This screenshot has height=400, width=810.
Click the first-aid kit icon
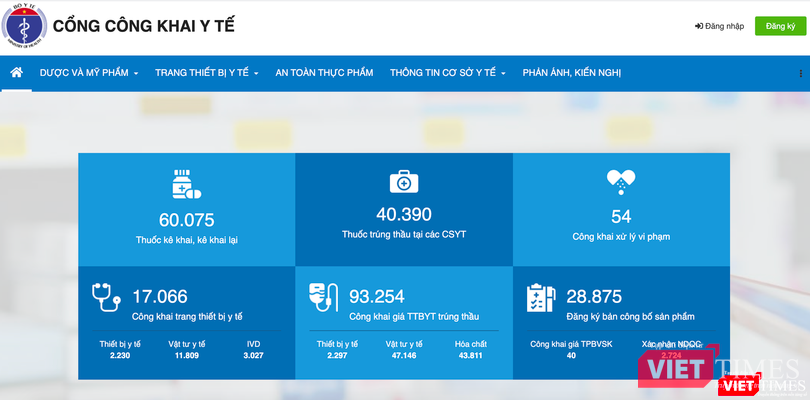403,181
